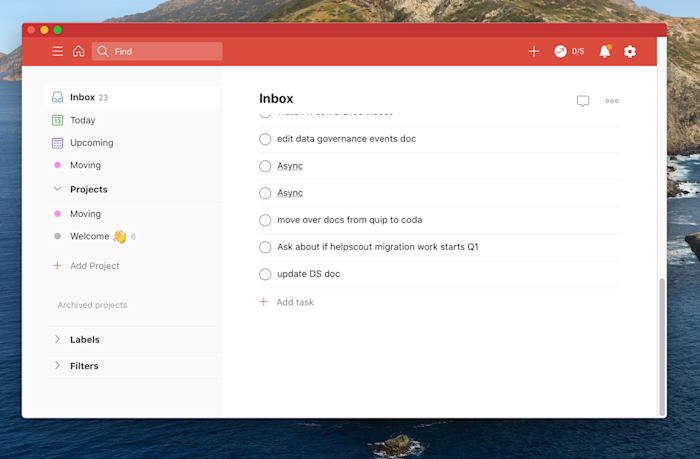Open update DS doc task text
The width and height of the screenshot is (700, 459).
tap(308, 274)
